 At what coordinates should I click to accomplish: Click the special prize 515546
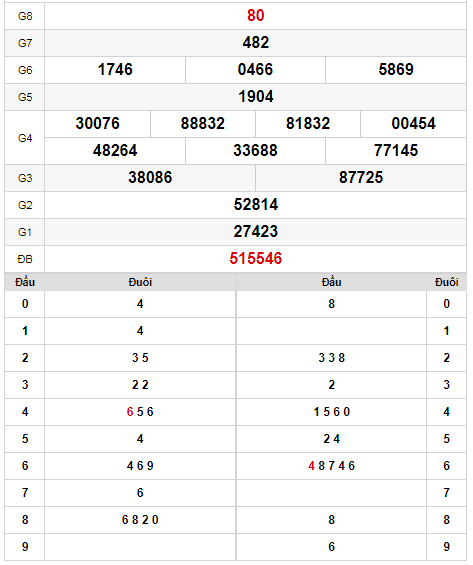pos(255,259)
